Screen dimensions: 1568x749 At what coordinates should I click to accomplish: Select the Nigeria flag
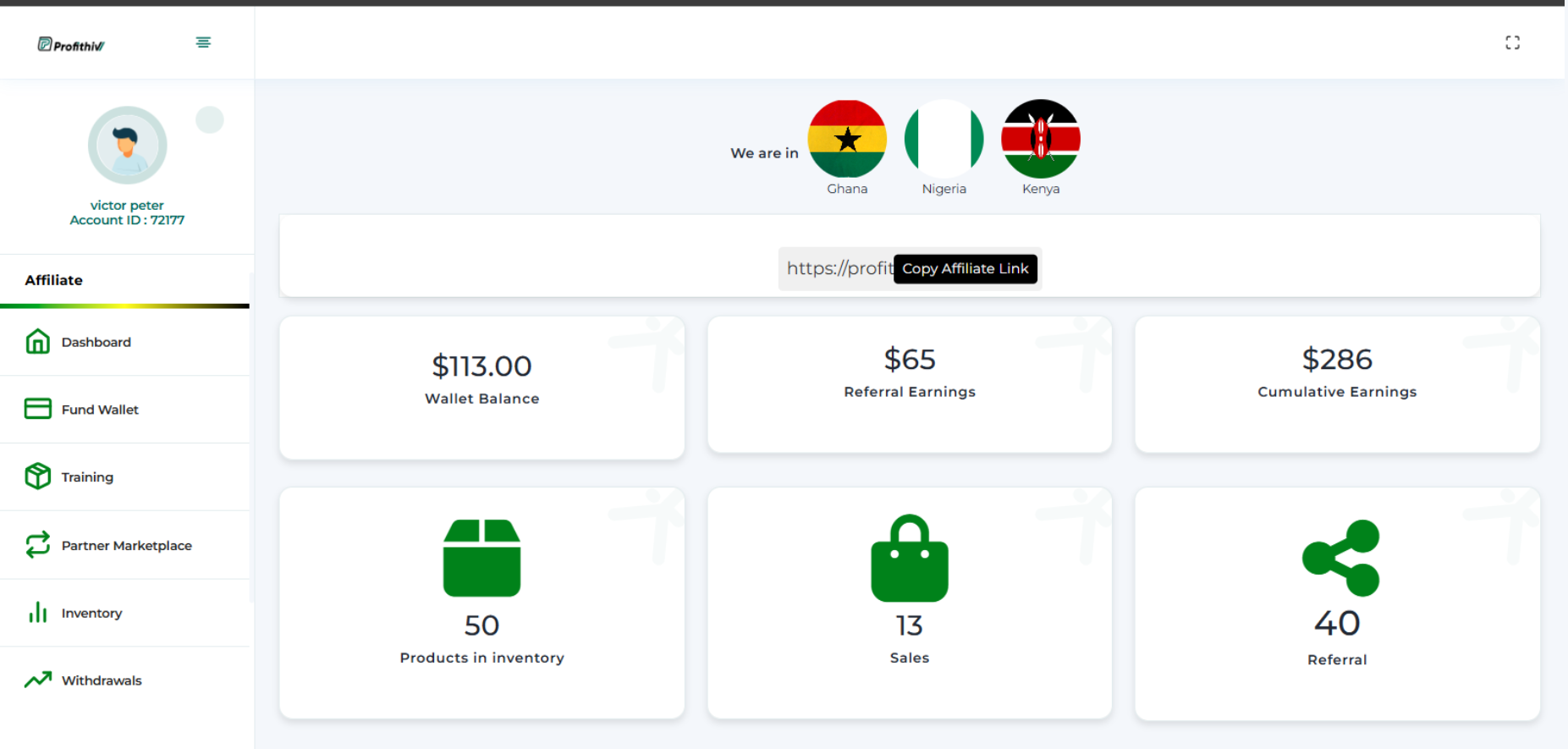coord(944,139)
